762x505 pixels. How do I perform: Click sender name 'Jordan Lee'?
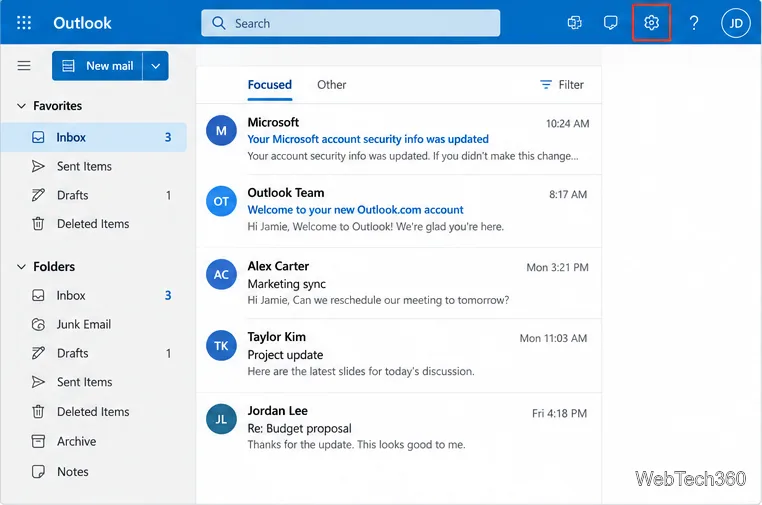point(277,411)
